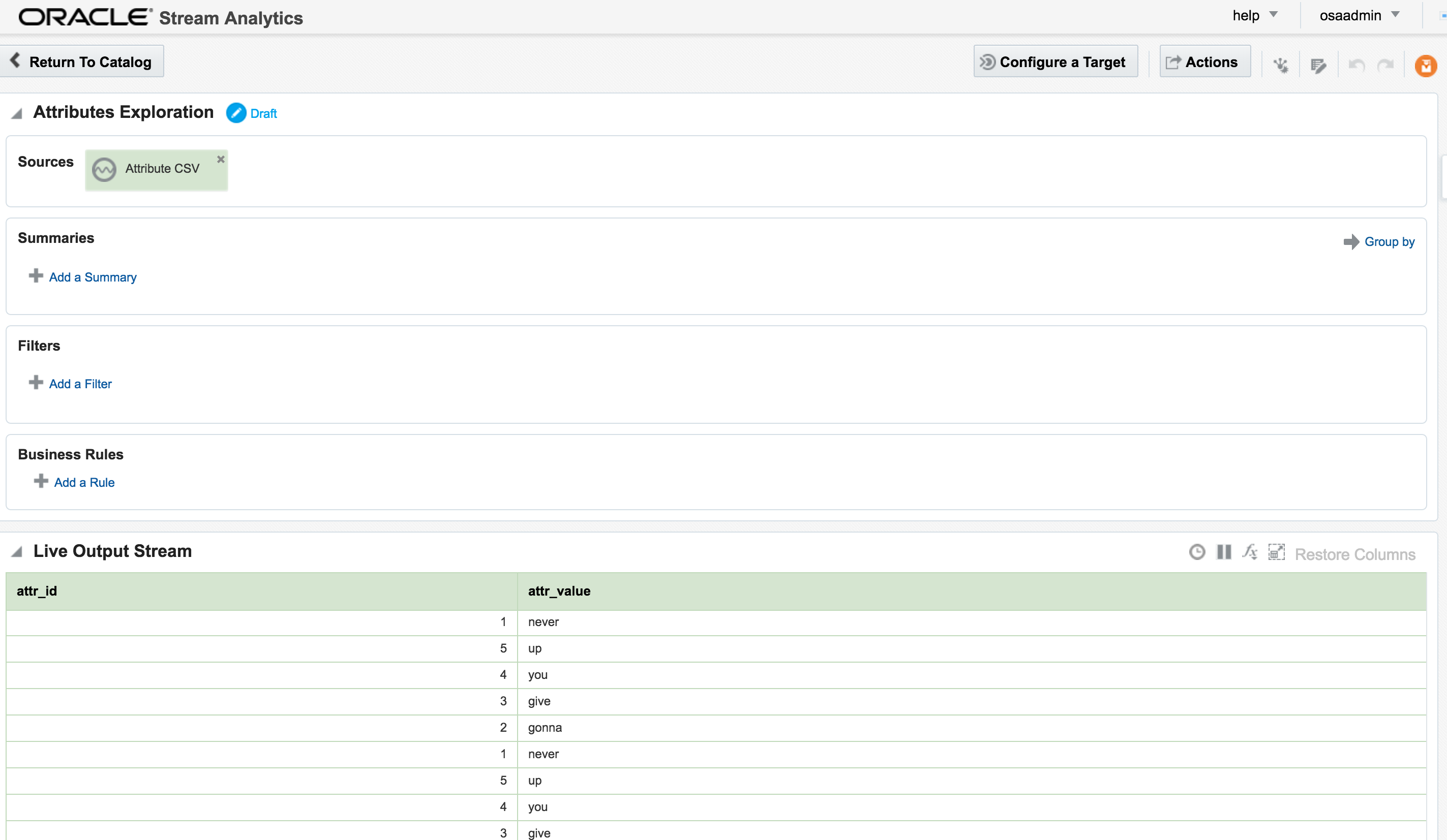Image resolution: width=1447 pixels, height=840 pixels.
Task: Return to the Catalog
Action: pyautogui.click(x=81, y=61)
